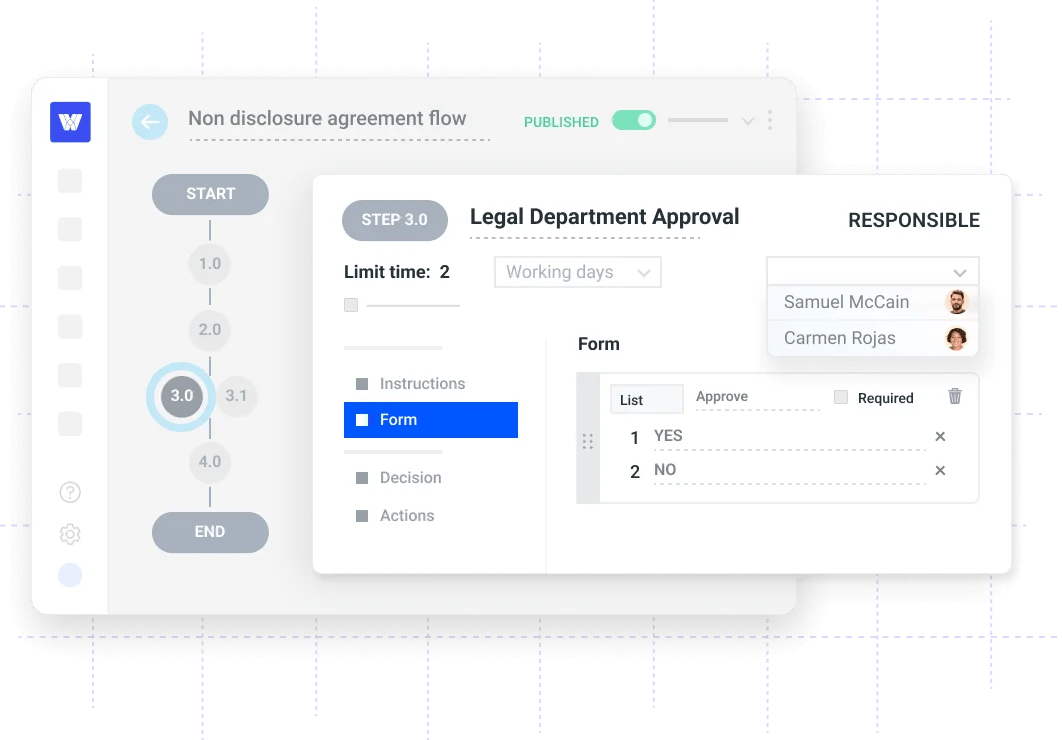Click the END node
Screen dimensions: 1062x740
coord(210,532)
